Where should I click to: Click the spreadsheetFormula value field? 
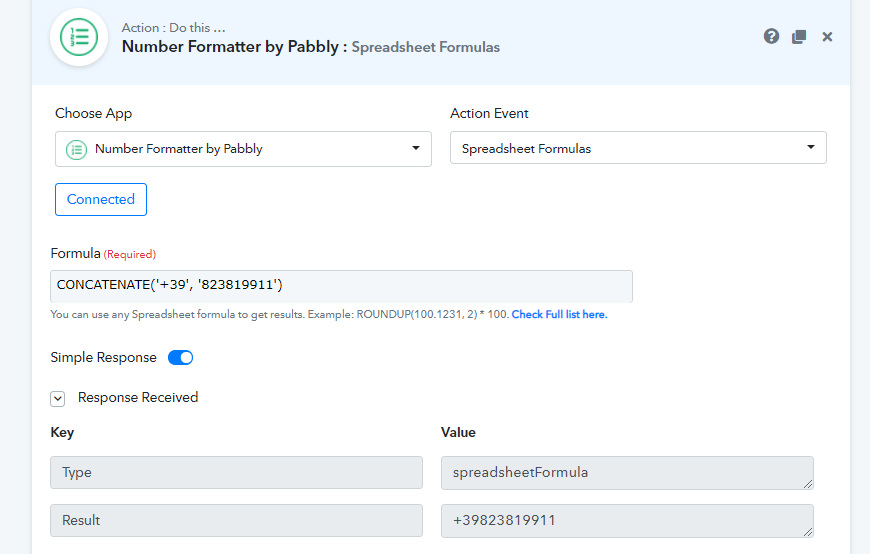[626, 473]
